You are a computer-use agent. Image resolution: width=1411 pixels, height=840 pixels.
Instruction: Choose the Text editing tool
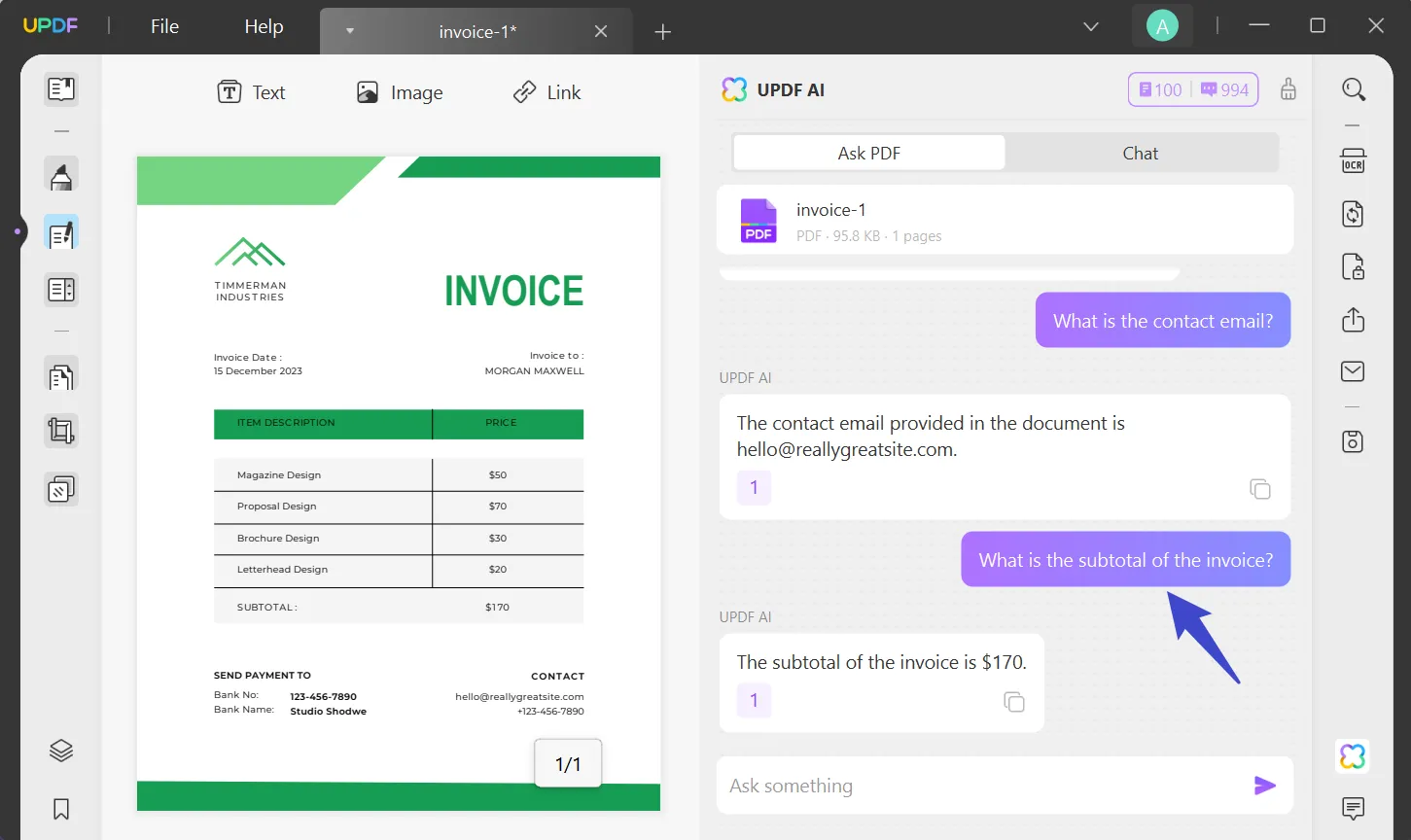pos(252,92)
